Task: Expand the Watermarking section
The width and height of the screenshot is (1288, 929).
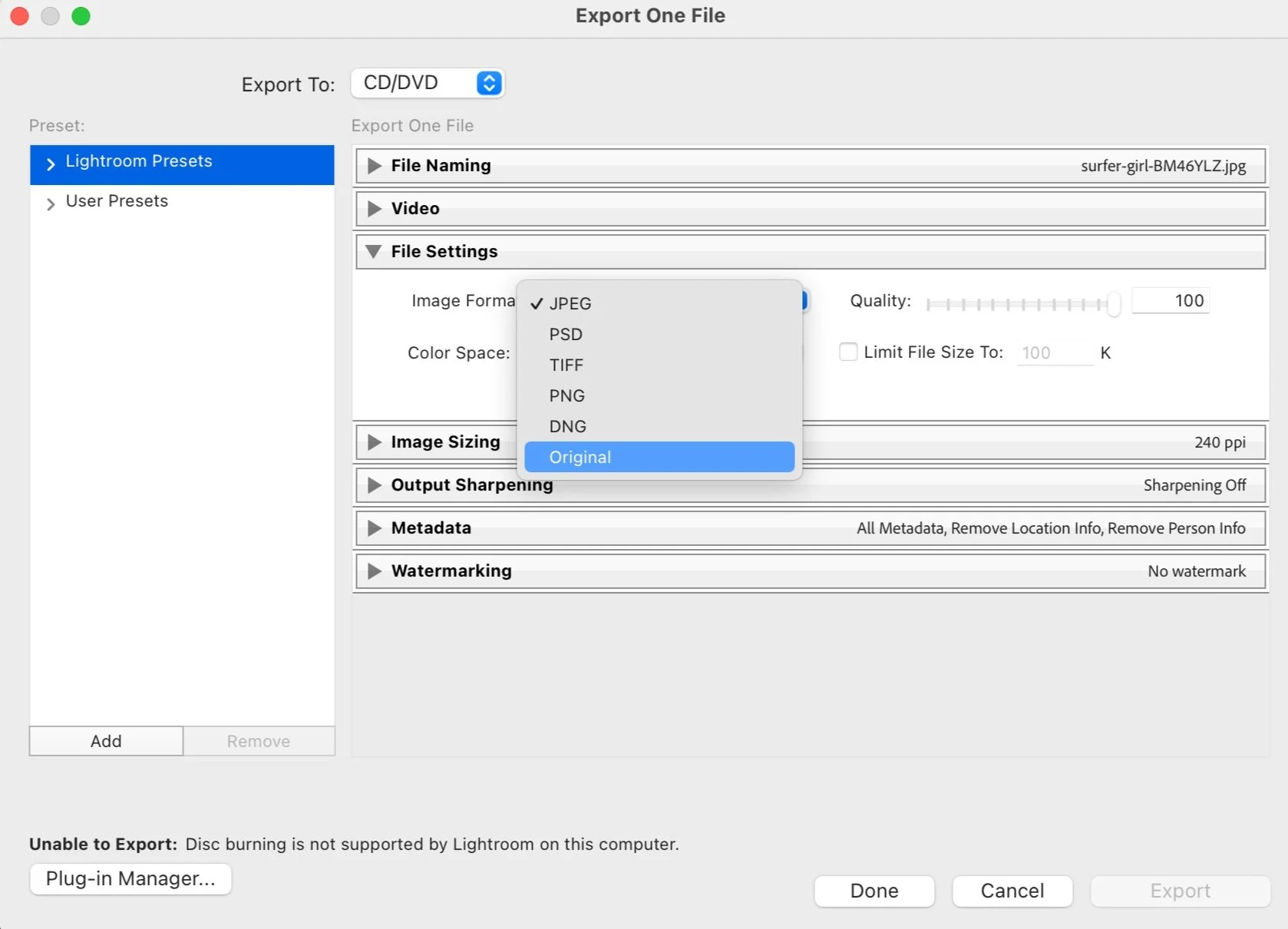Action: point(374,570)
